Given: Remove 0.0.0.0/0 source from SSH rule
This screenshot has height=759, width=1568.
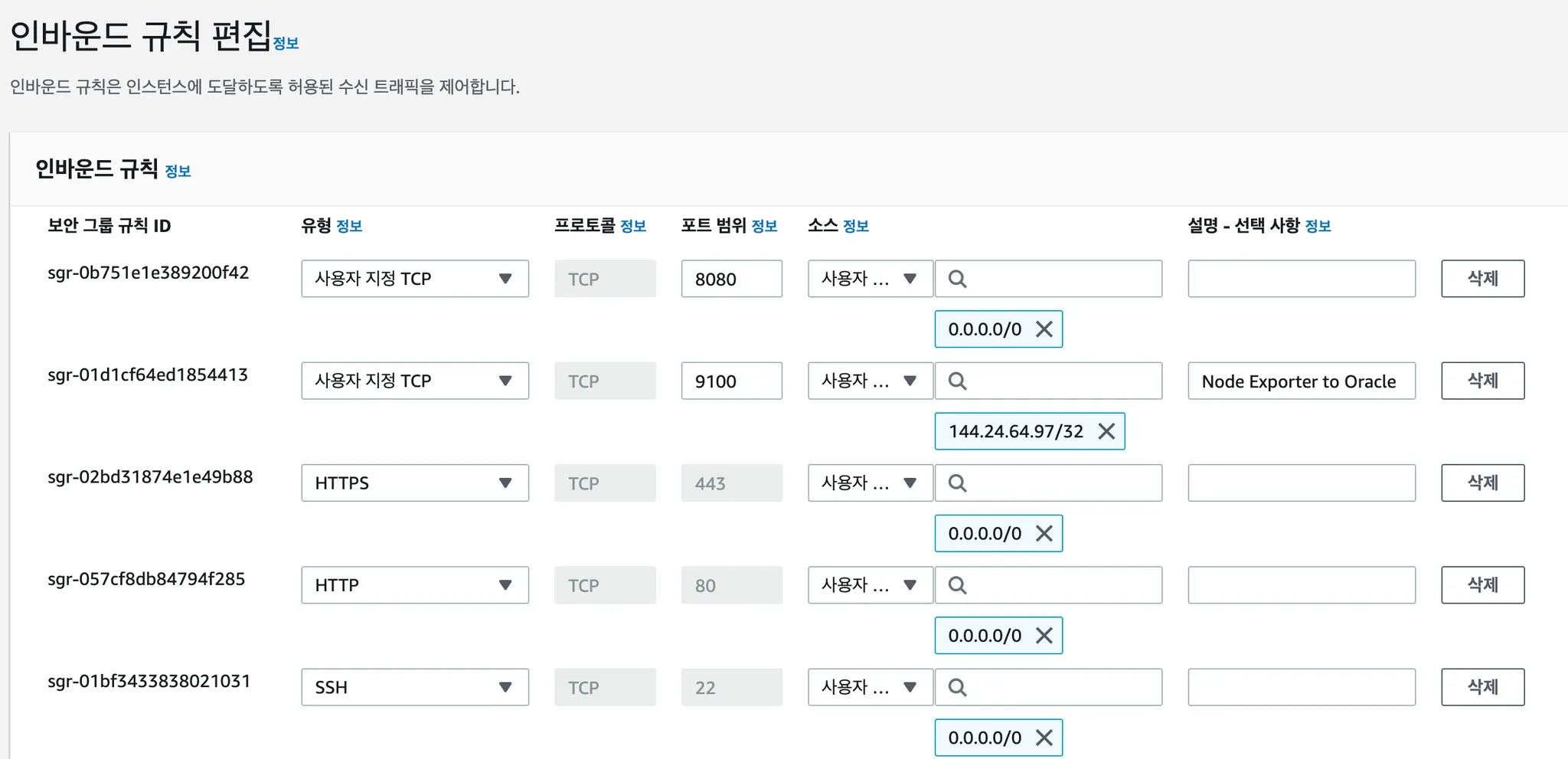Looking at the screenshot, I should click(1044, 738).
